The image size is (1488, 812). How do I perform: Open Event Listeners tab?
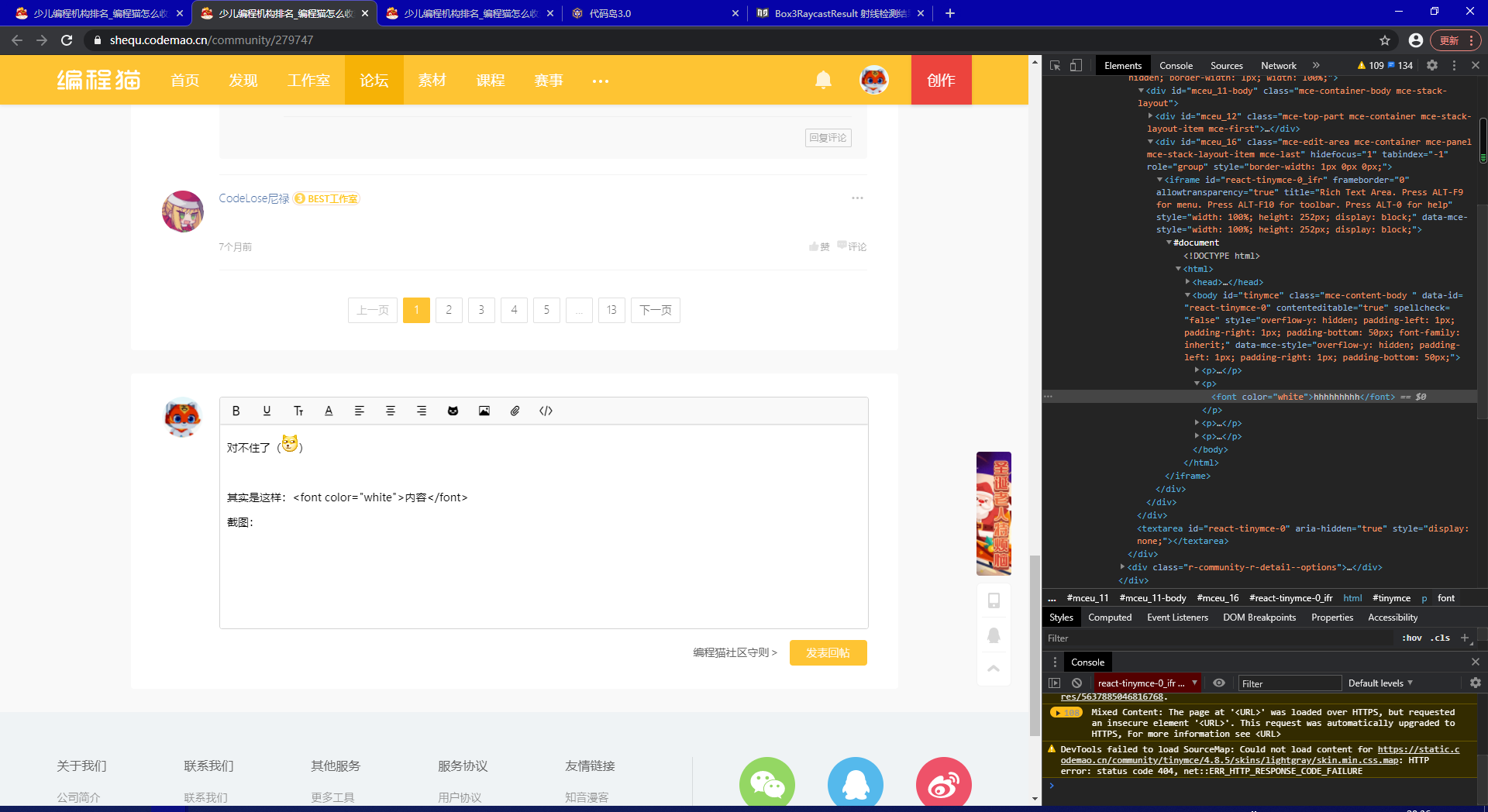pyautogui.click(x=1177, y=618)
